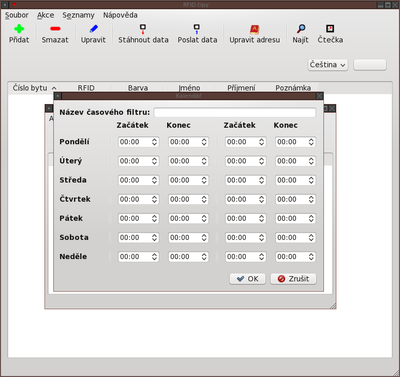Click the Příjmení column header
This screenshot has height=377, width=400.
(x=241, y=88)
